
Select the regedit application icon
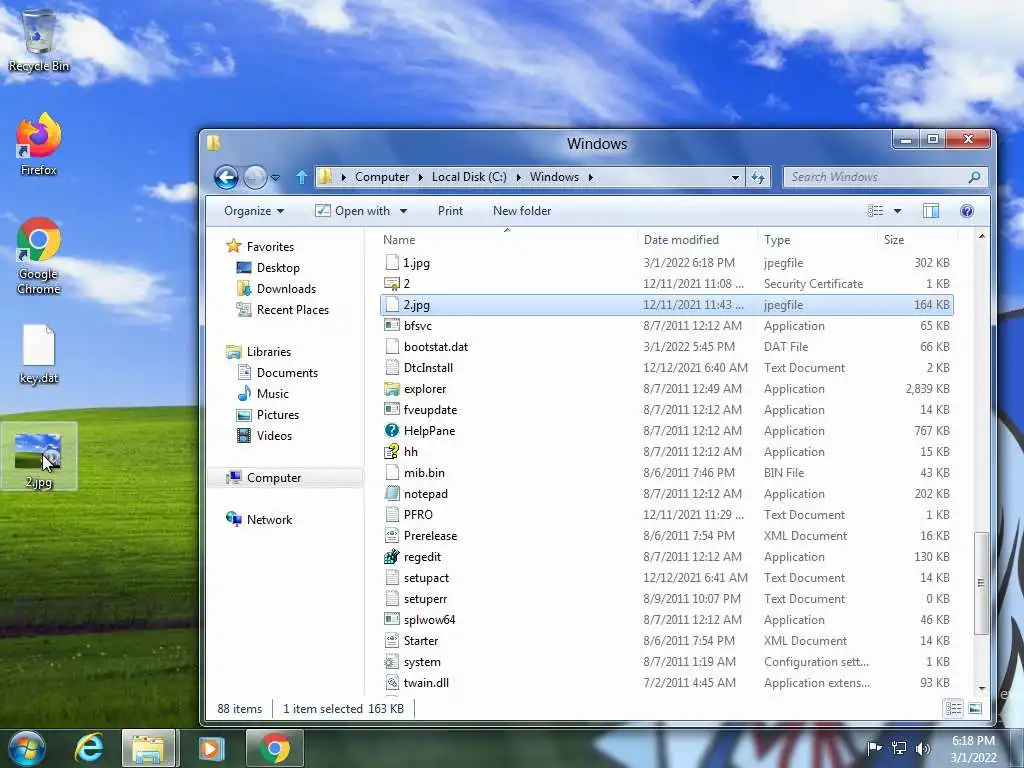(x=392, y=556)
